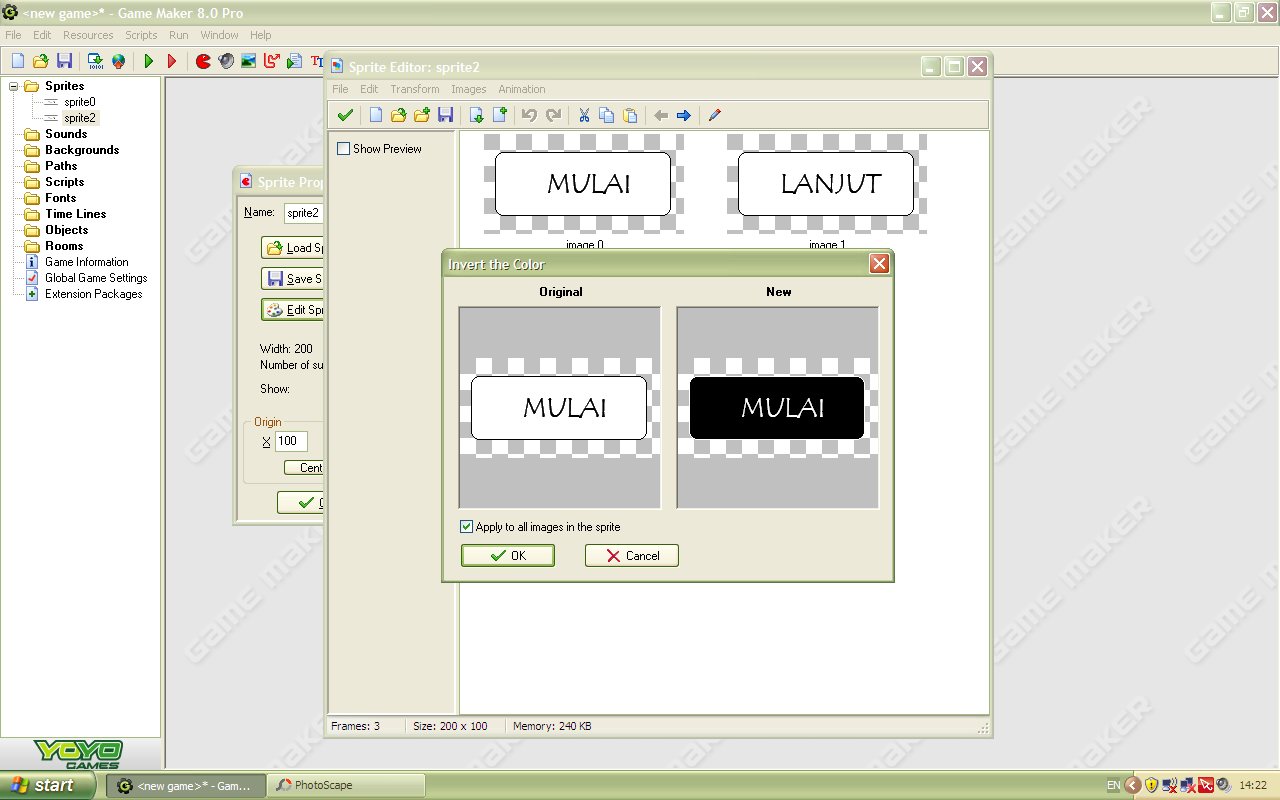This screenshot has height=800, width=1280.
Task: Select the pencil edit icon in Sprite Editor
Action: coord(713,114)
